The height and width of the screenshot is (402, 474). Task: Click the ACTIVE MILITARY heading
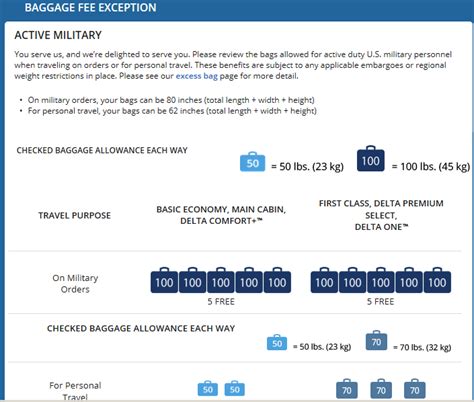tap(58, 35)
